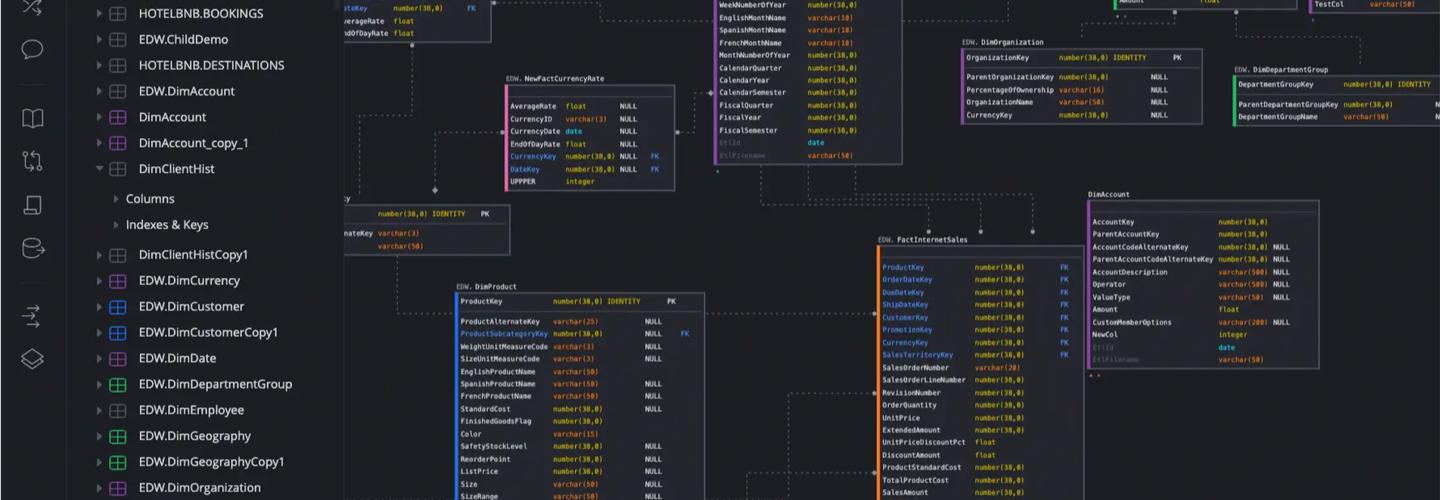Expand the Indexes & Keys node

point(116,225)
